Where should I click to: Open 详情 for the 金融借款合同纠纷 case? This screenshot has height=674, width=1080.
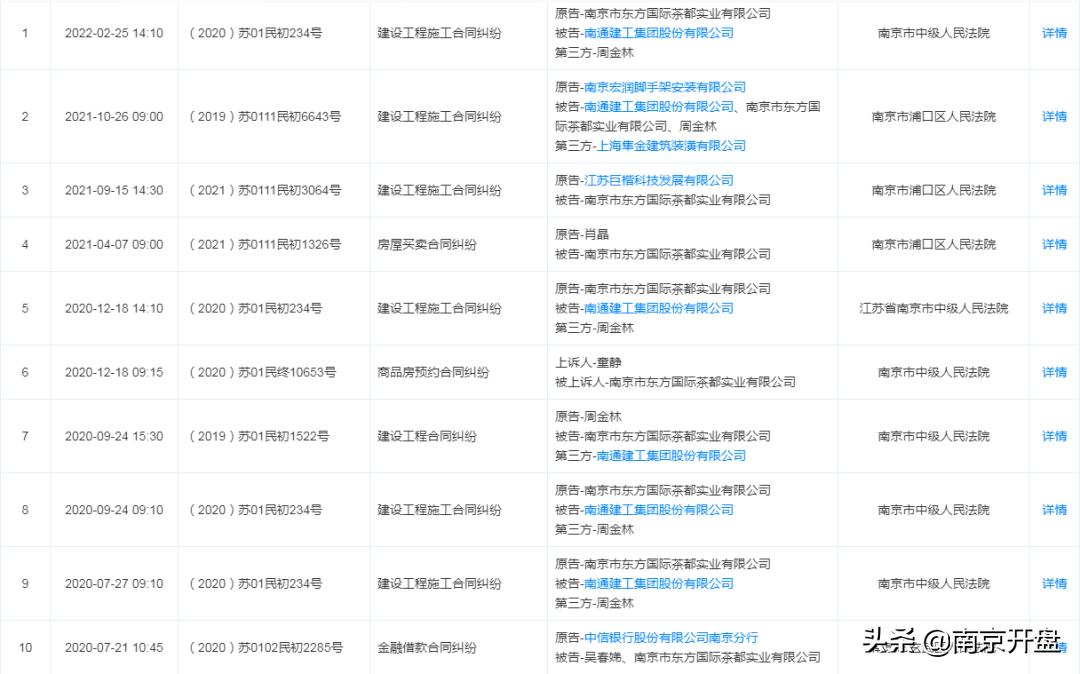pyautogui.click(x=1053, y=647)
